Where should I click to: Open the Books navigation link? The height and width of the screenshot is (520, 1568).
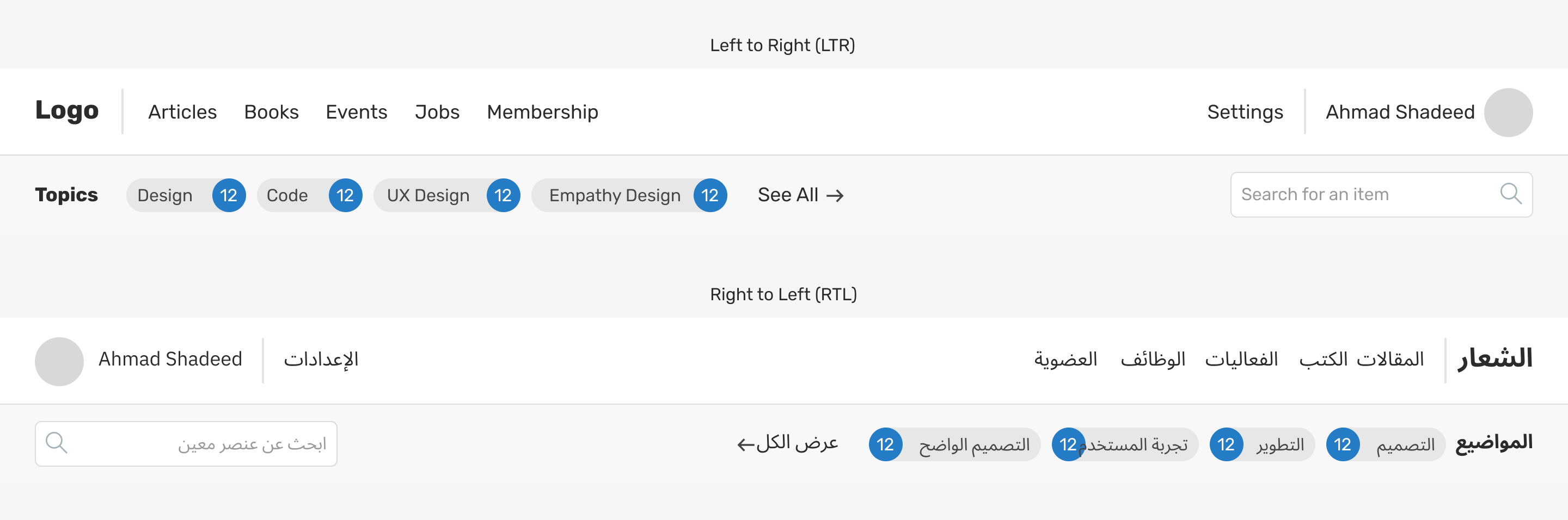pyautogui.click(x=271, y=112)
